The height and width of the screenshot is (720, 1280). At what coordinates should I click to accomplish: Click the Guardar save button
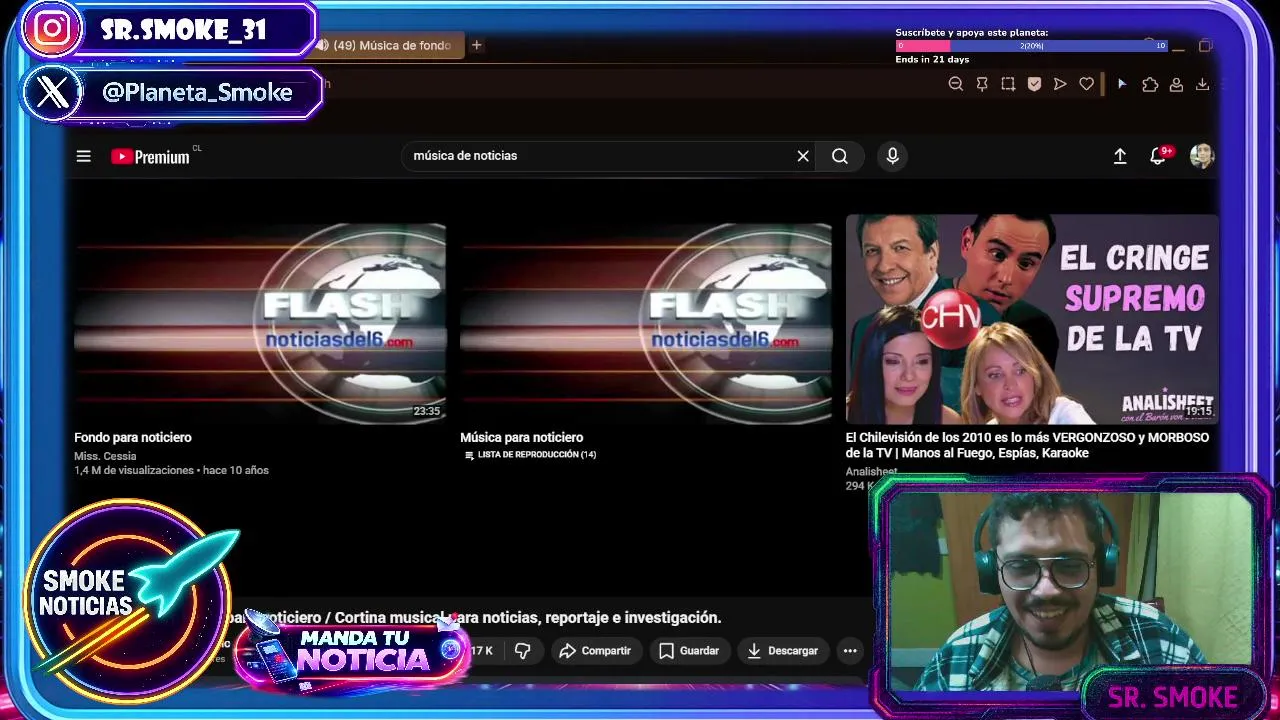point(689,651)
